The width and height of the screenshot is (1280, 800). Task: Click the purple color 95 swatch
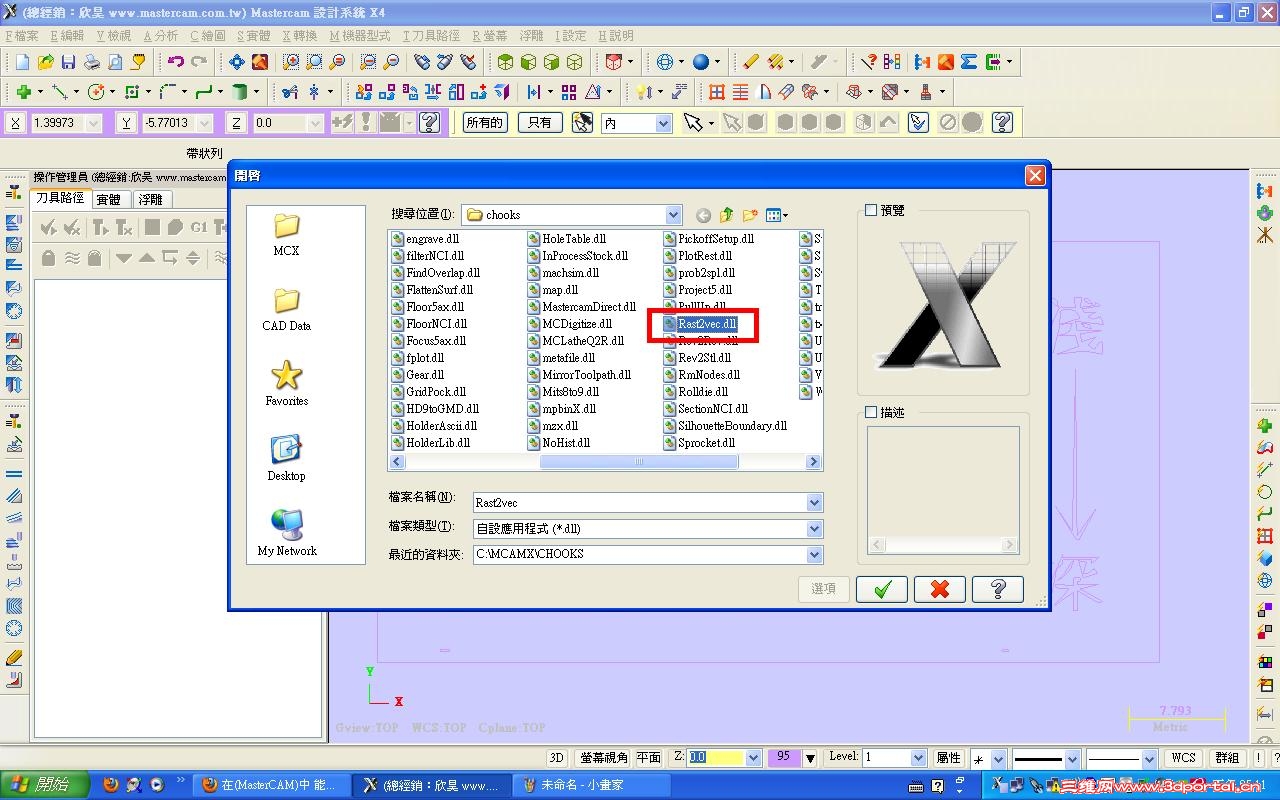783,758
